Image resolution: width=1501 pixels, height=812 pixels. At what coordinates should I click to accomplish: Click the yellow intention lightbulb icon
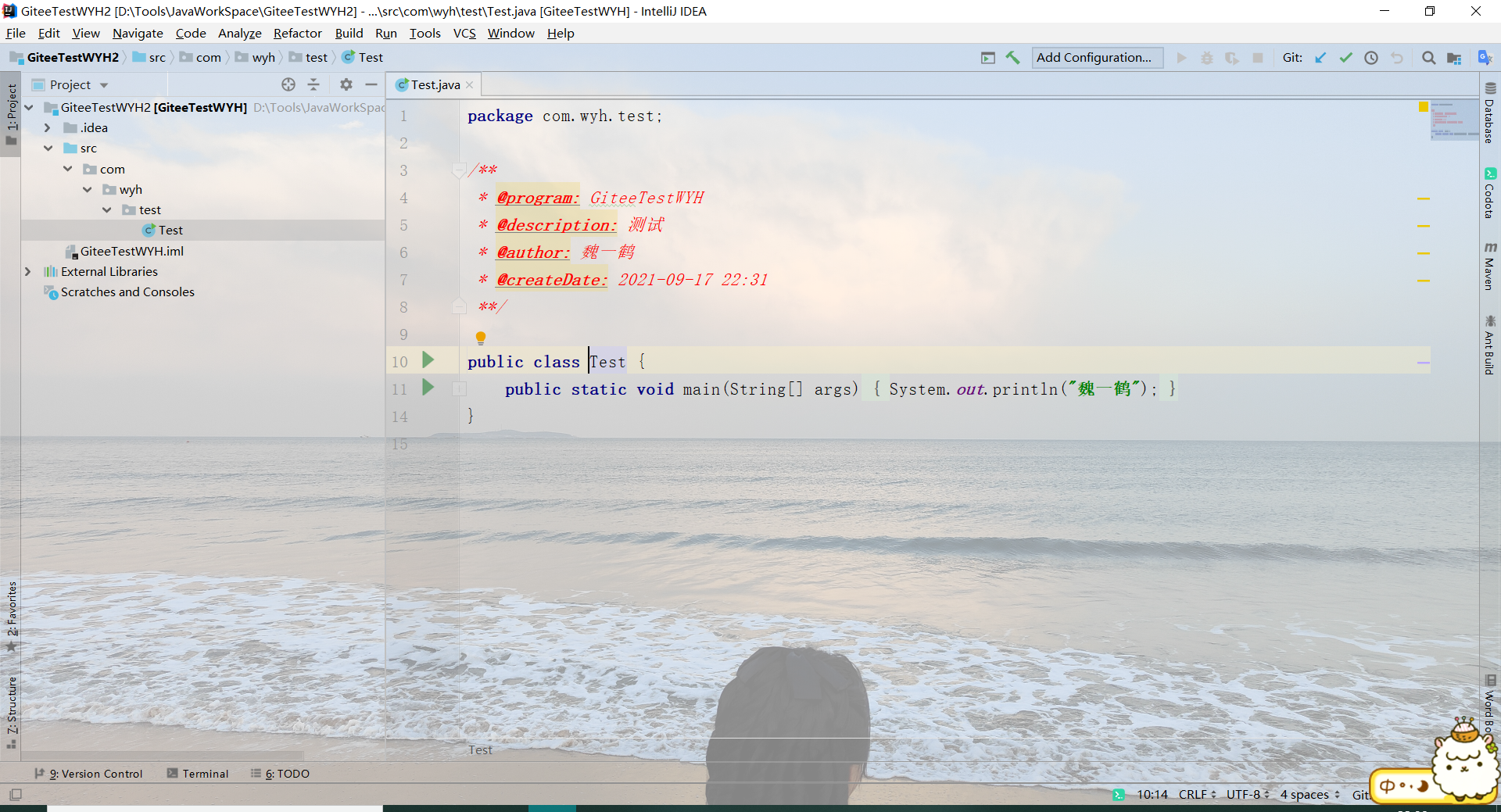coord(481,338)
